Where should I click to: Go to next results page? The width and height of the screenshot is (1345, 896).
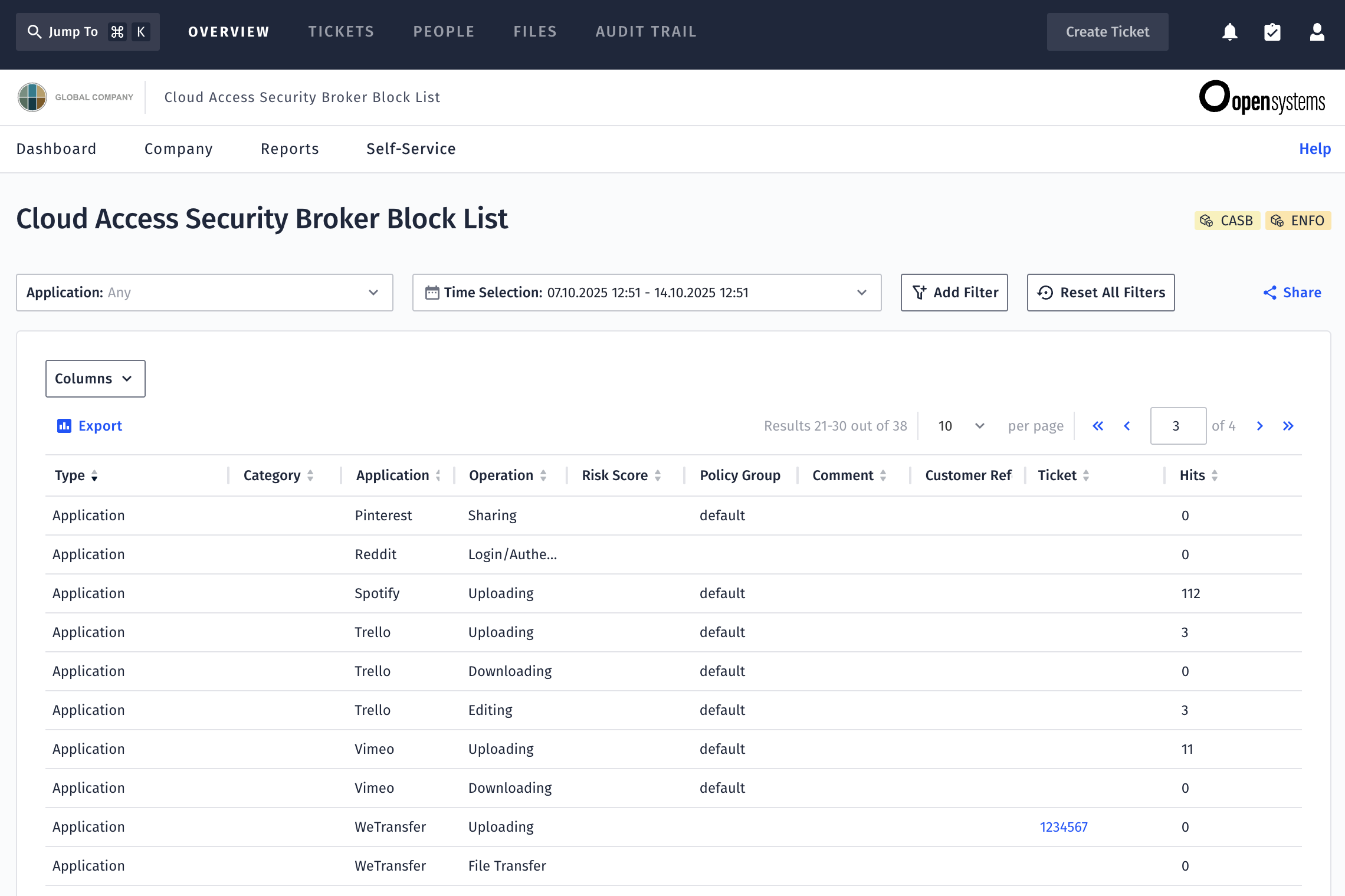(x=1259, y=426)
